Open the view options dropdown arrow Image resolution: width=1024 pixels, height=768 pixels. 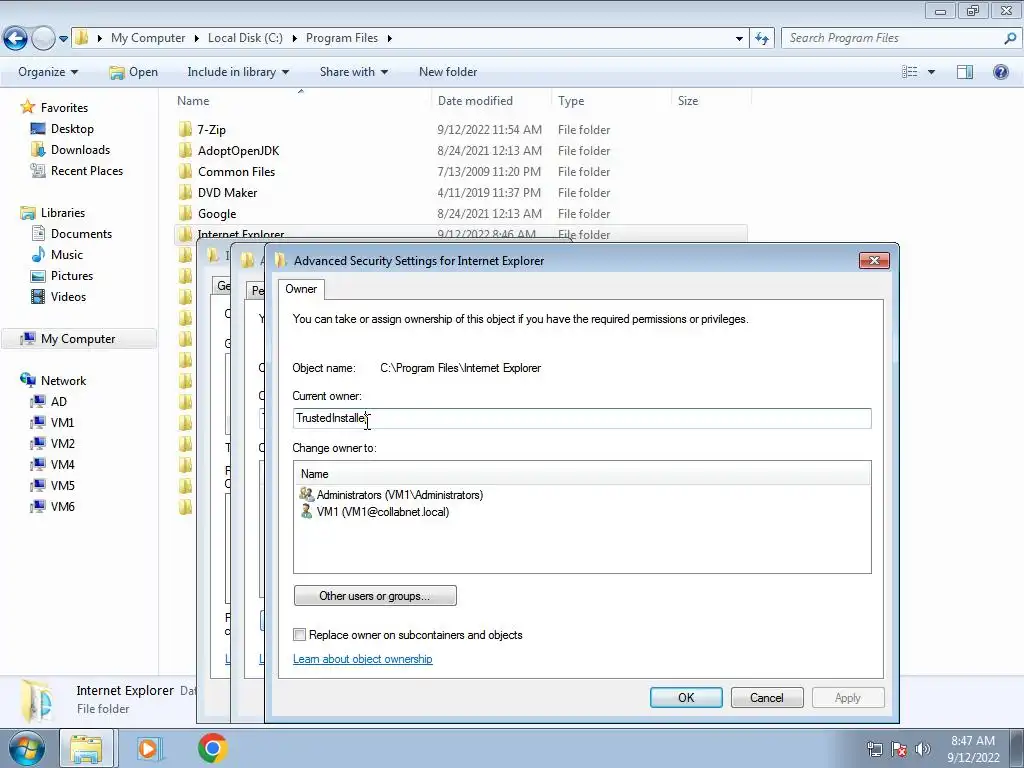931,72
